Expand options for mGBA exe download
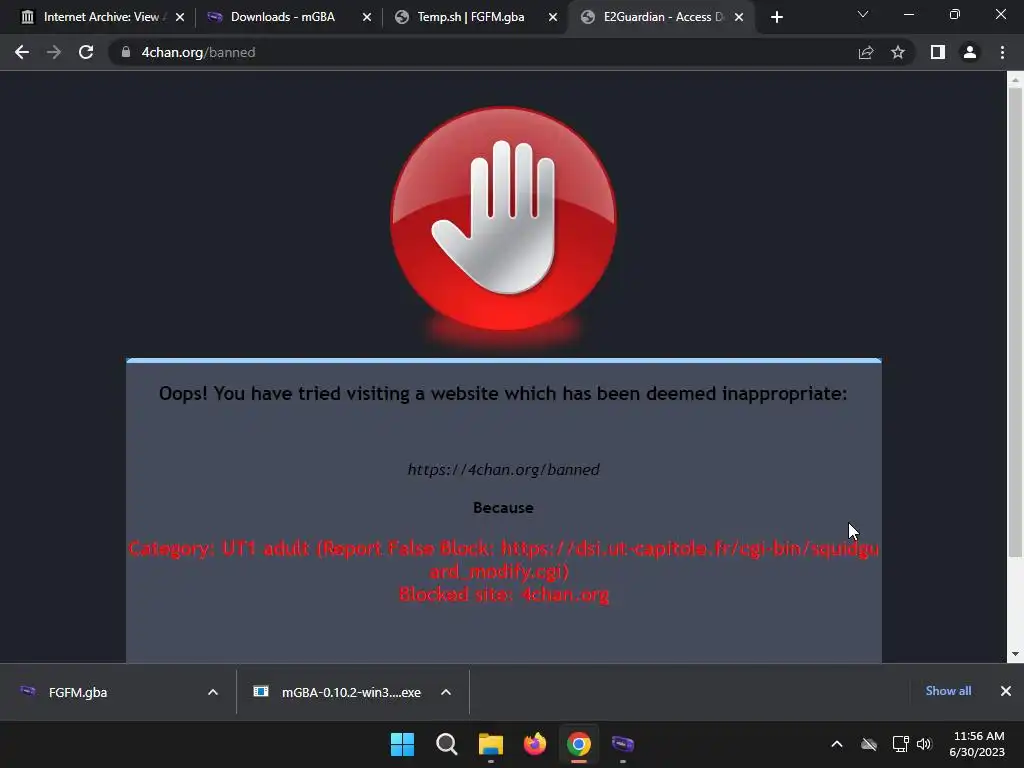 click(x=446, y=692)
